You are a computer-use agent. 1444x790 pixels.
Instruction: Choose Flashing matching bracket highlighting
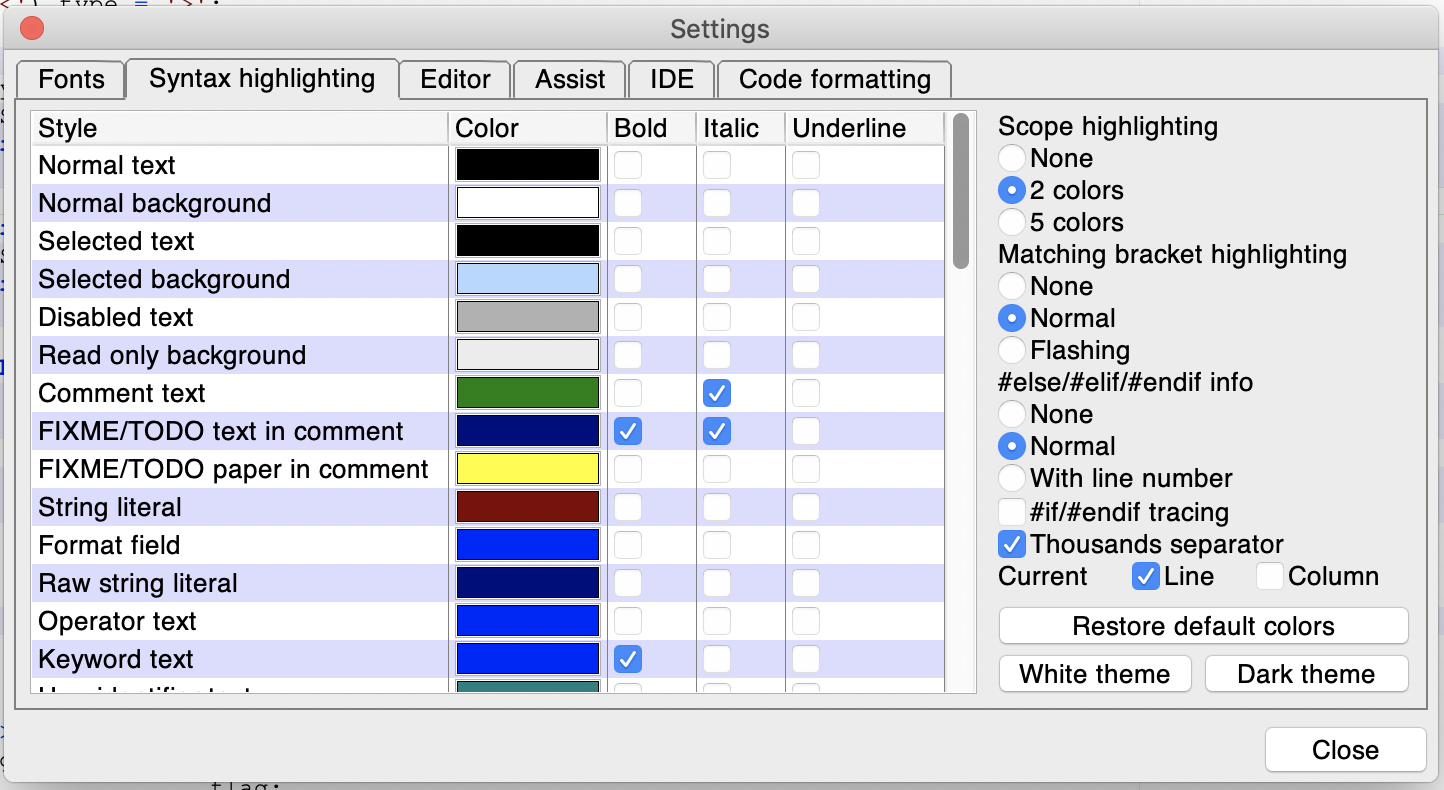1012,350
